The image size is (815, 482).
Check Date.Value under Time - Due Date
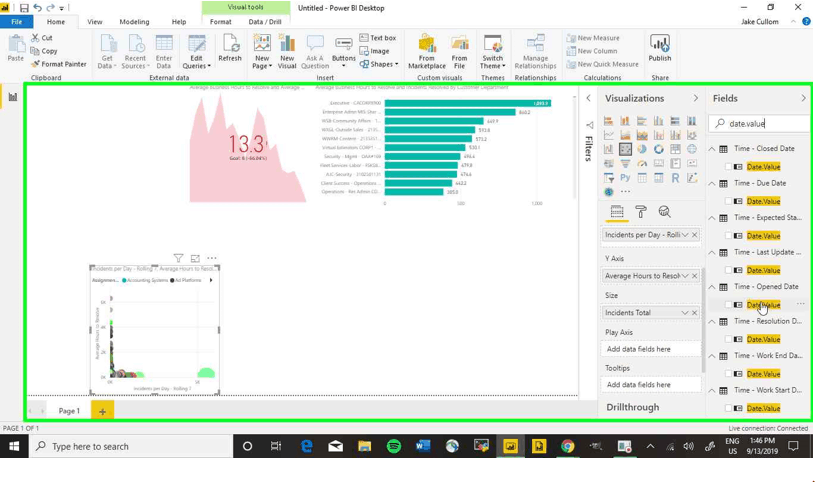728,201
